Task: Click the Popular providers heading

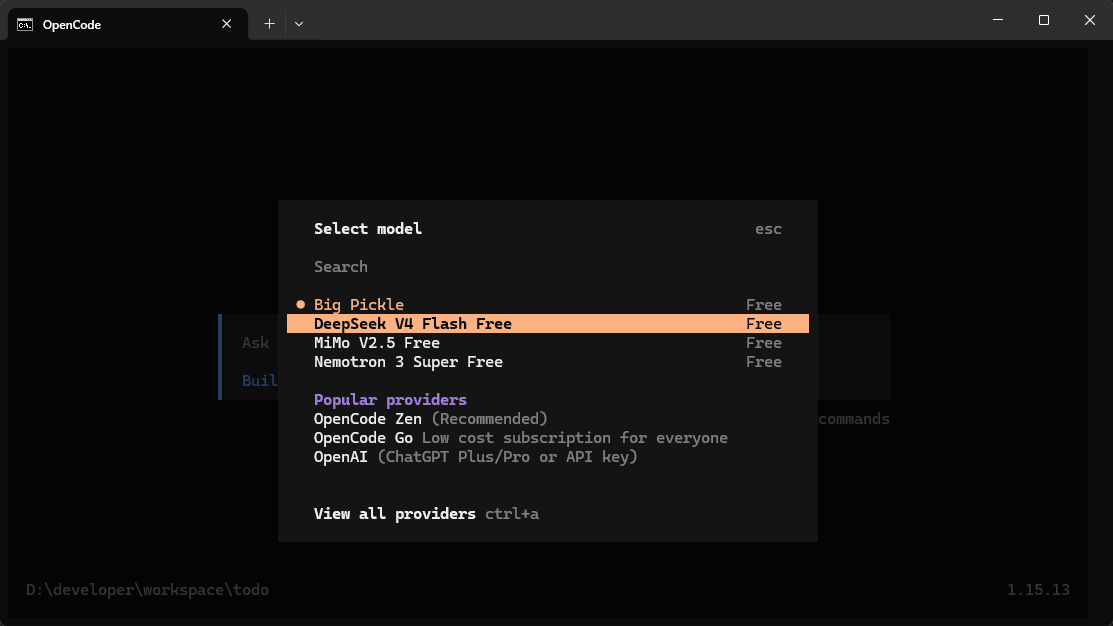Action: click(x=390, y=400)
